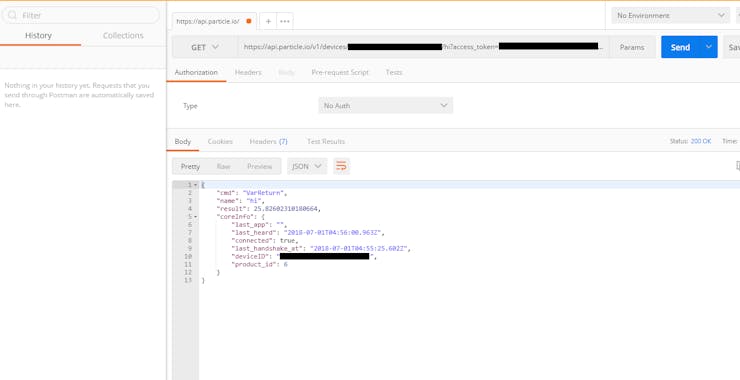The width and height of the screenshot is (740, 380).
Task: Expand the Send button dropdown arrow
Action: click(x=708, y=47)
